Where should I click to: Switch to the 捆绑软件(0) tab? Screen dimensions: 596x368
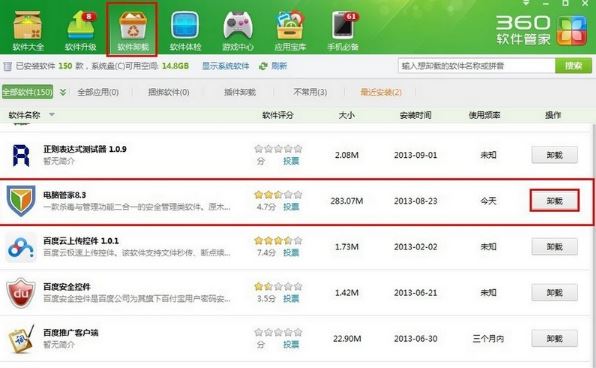click(168, 92)
